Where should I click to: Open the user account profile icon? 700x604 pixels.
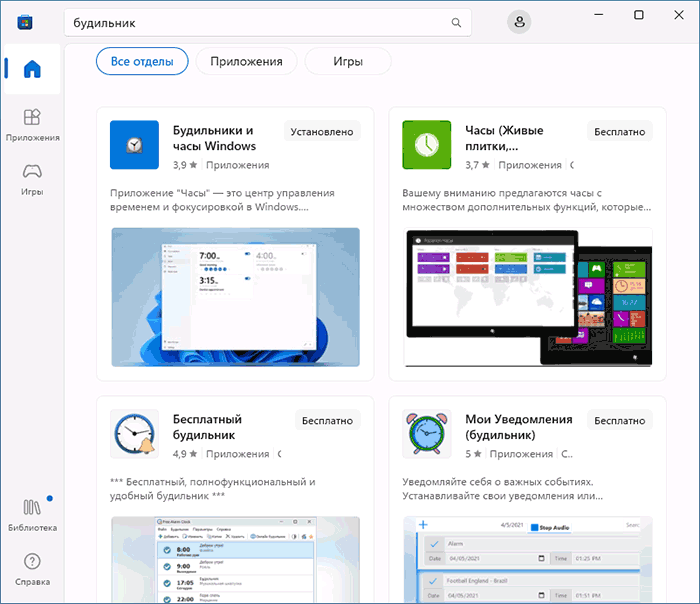pos(519,22)
